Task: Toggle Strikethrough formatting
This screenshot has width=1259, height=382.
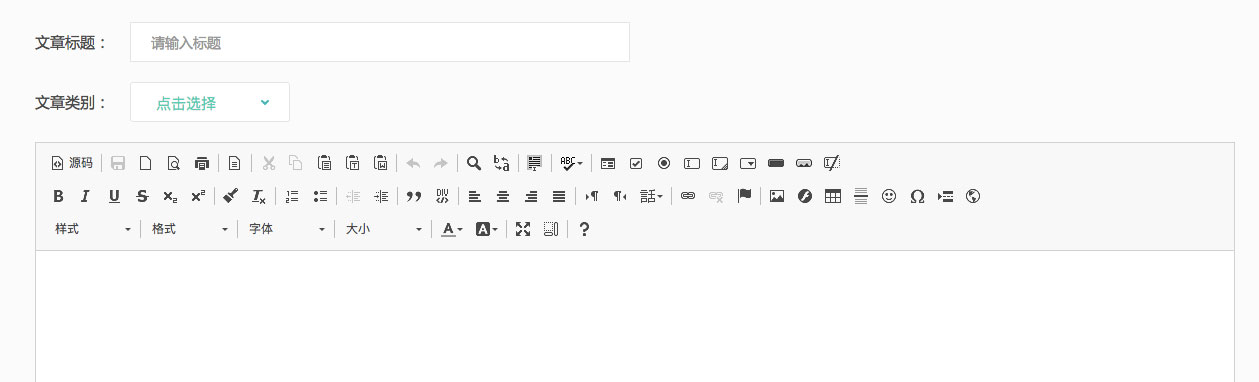Action: 142,196
